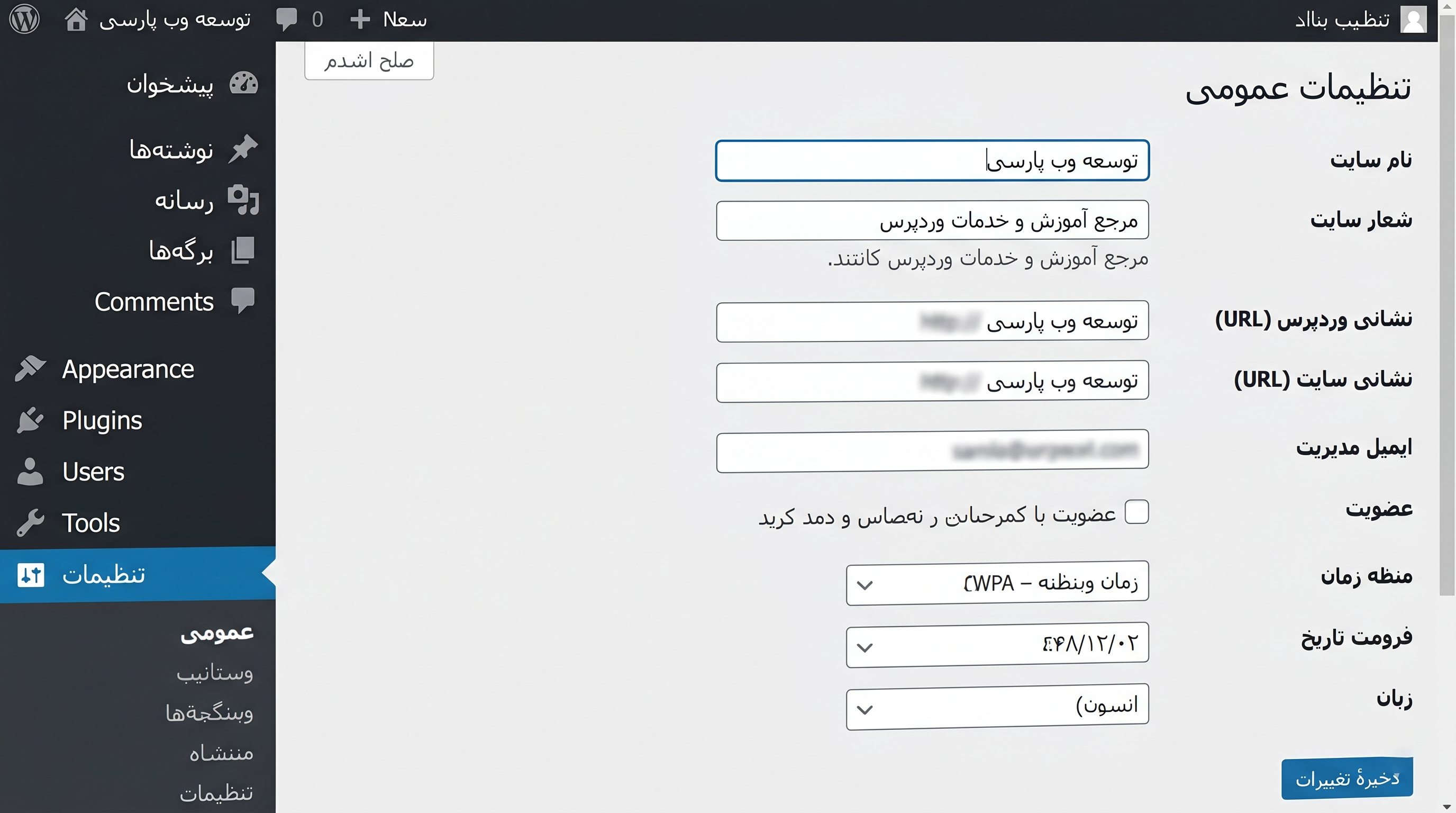The height and width of the screenshot is (813, 1456).
Task: Click the dashboard gauge icon
Action: [x=243, y=84]
